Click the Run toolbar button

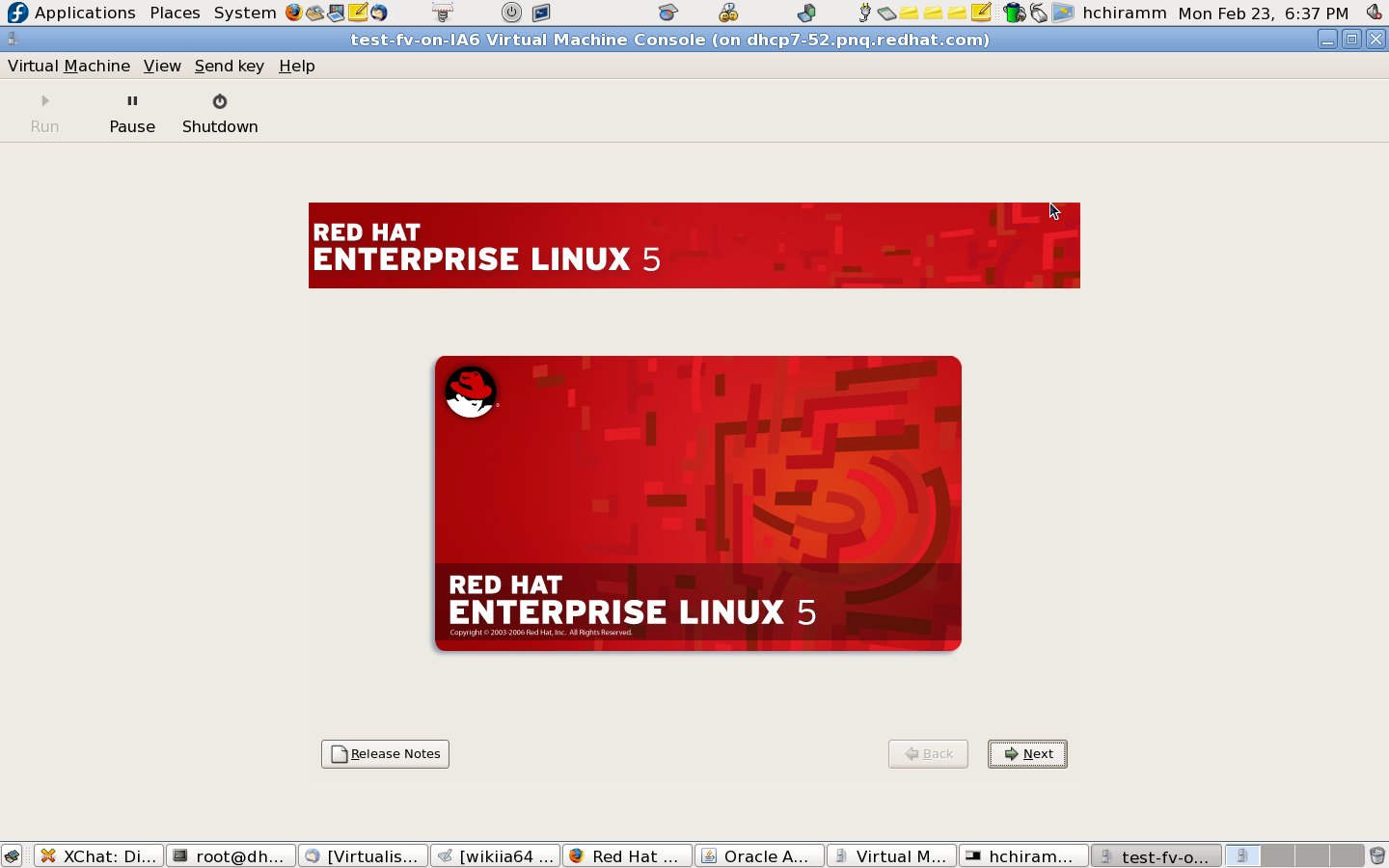(44, 114)
